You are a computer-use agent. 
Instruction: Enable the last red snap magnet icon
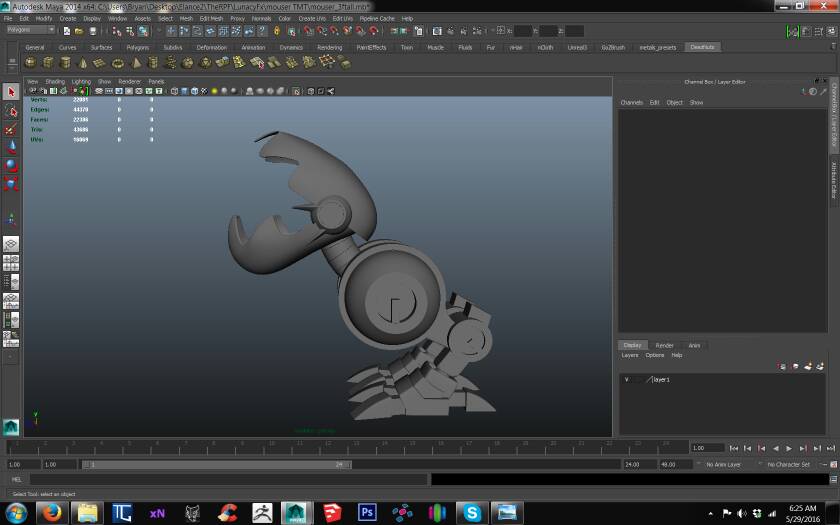374,31
